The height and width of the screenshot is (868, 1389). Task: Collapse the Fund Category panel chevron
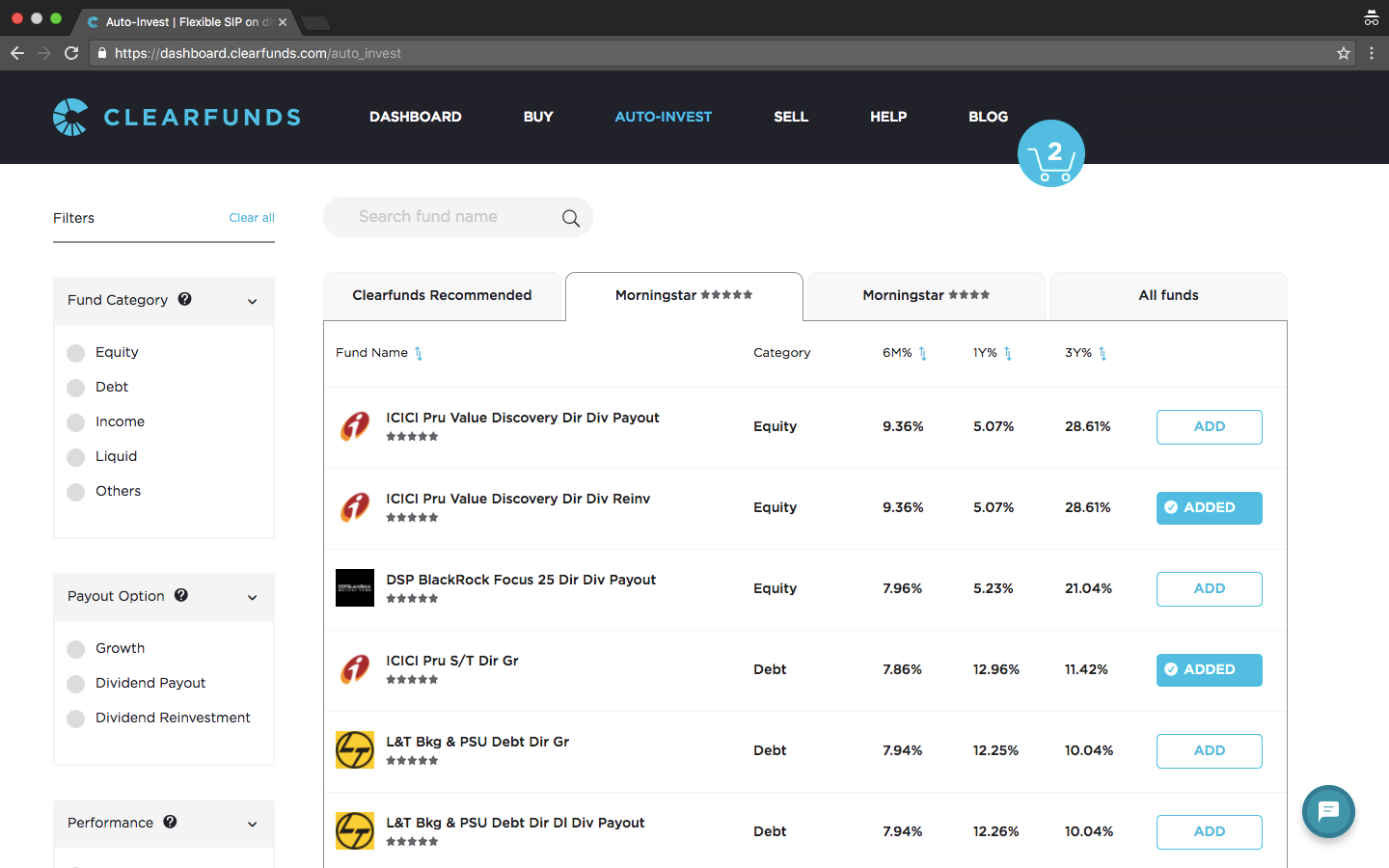tap(253, 301)
